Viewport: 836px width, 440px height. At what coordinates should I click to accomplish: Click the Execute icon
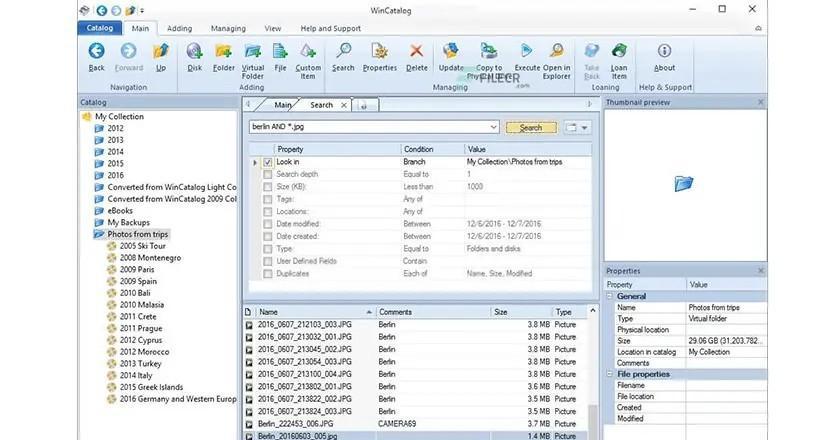click(x=527, y=51)
